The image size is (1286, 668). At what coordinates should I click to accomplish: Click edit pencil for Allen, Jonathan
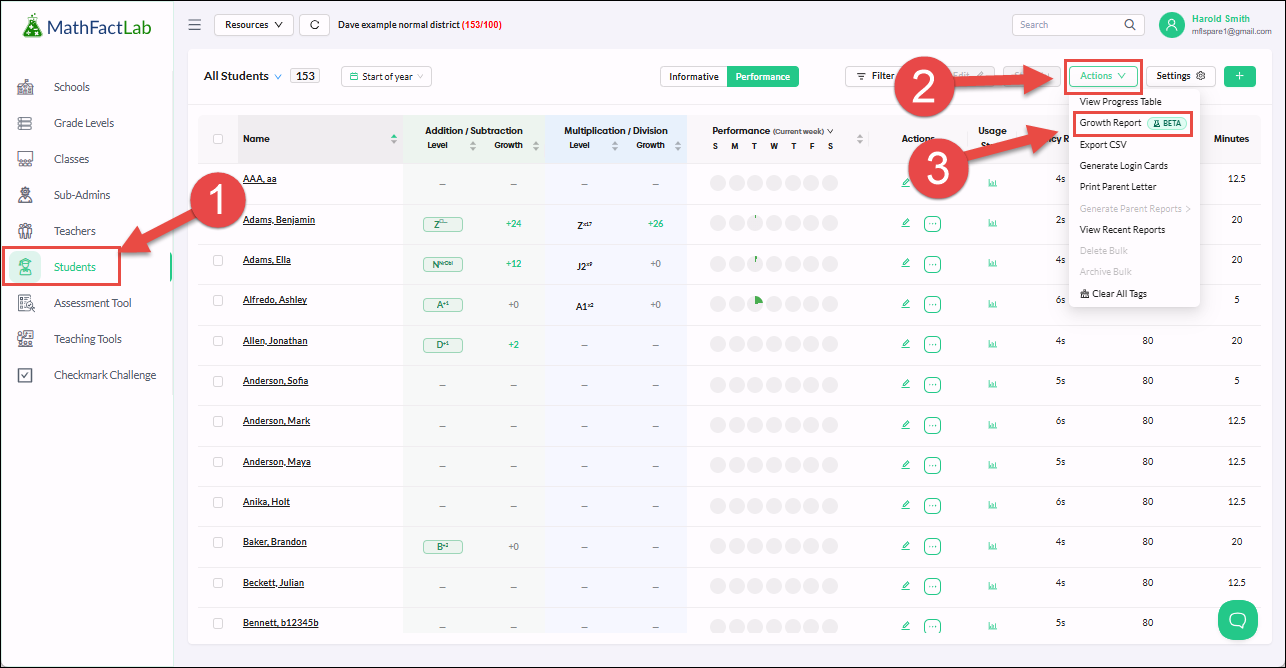[x=906, y=343]
